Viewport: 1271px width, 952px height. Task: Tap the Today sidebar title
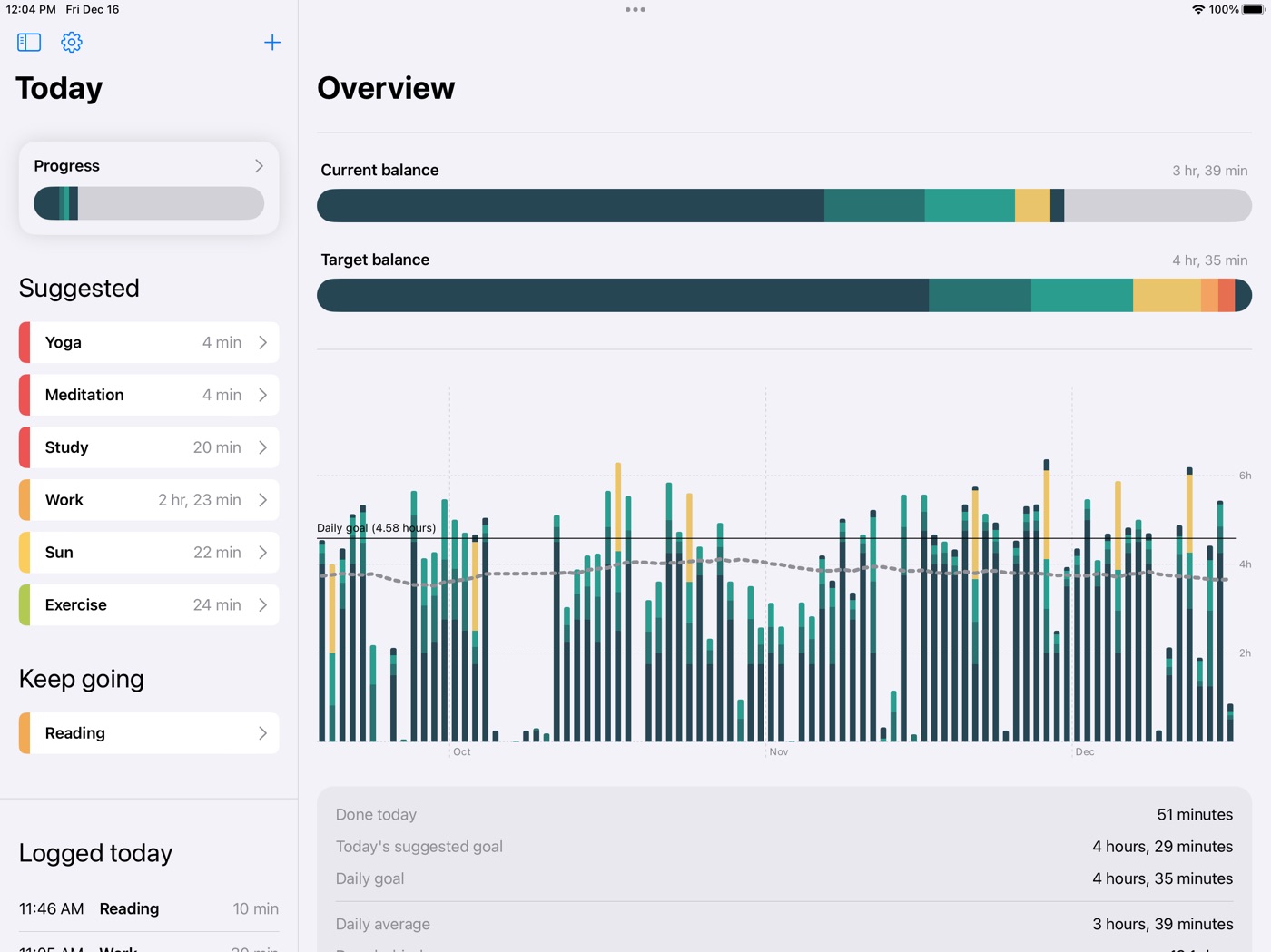click(x=59, y=88)
